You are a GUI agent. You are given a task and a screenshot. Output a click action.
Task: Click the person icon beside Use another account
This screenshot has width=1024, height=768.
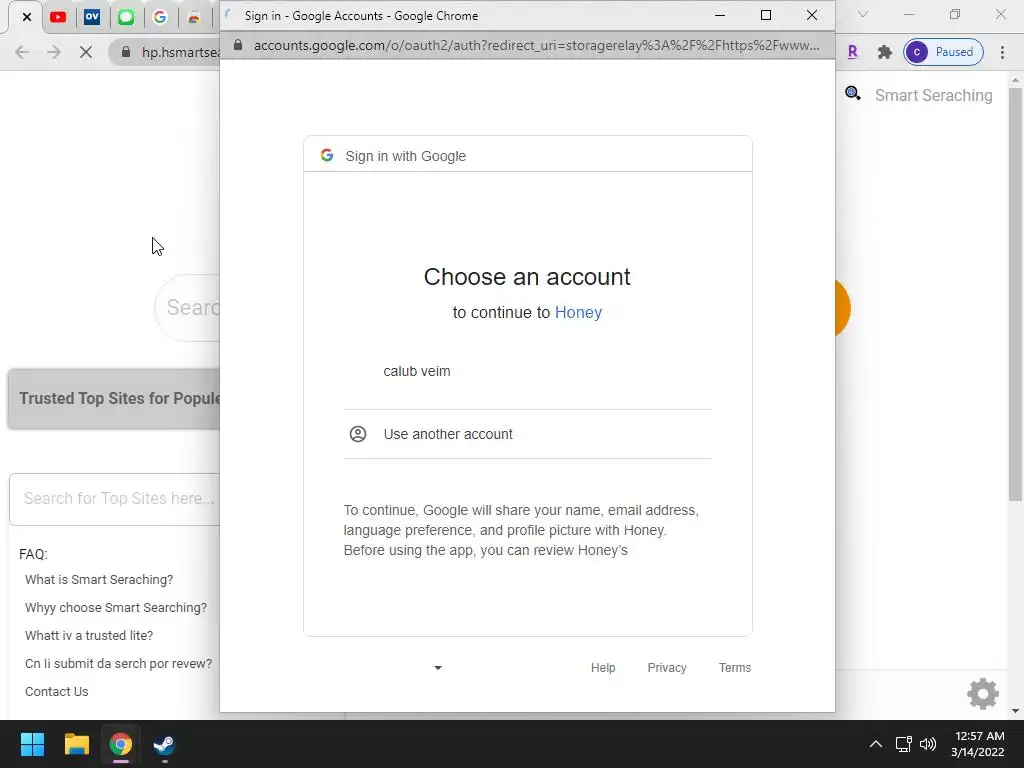click(358, 434)
